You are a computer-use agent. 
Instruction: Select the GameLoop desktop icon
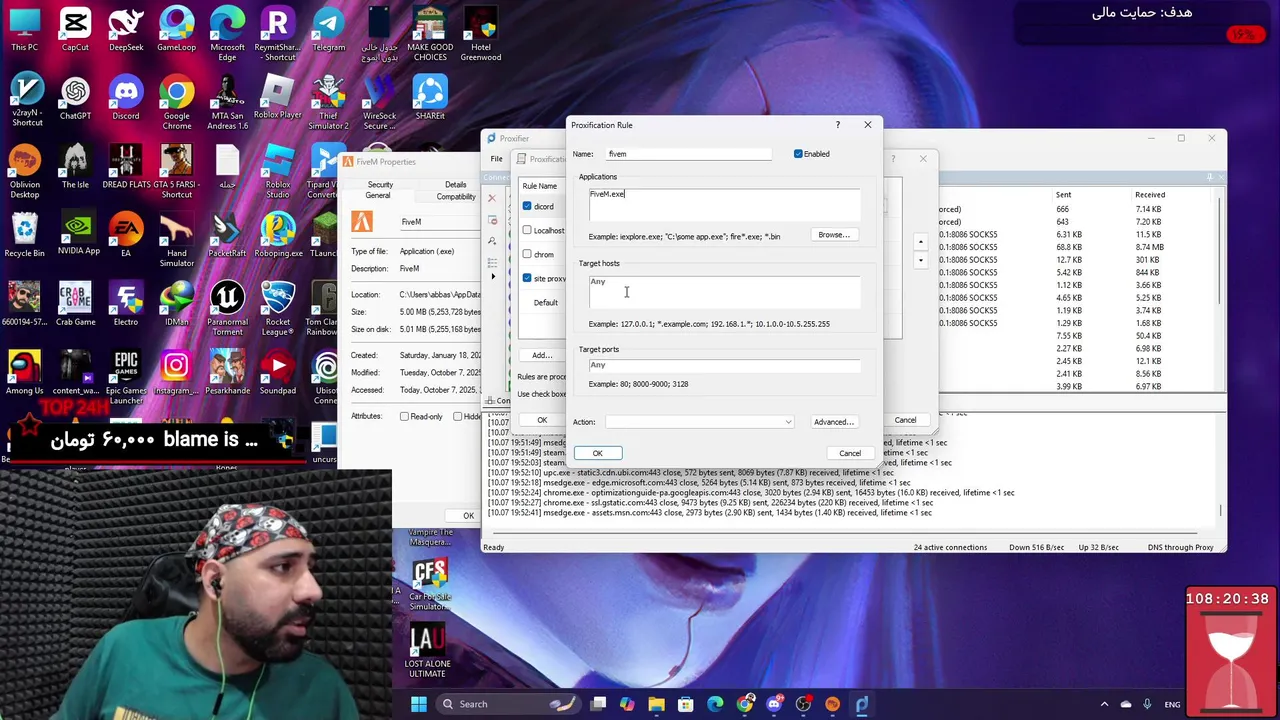click(x=177, y=30)
